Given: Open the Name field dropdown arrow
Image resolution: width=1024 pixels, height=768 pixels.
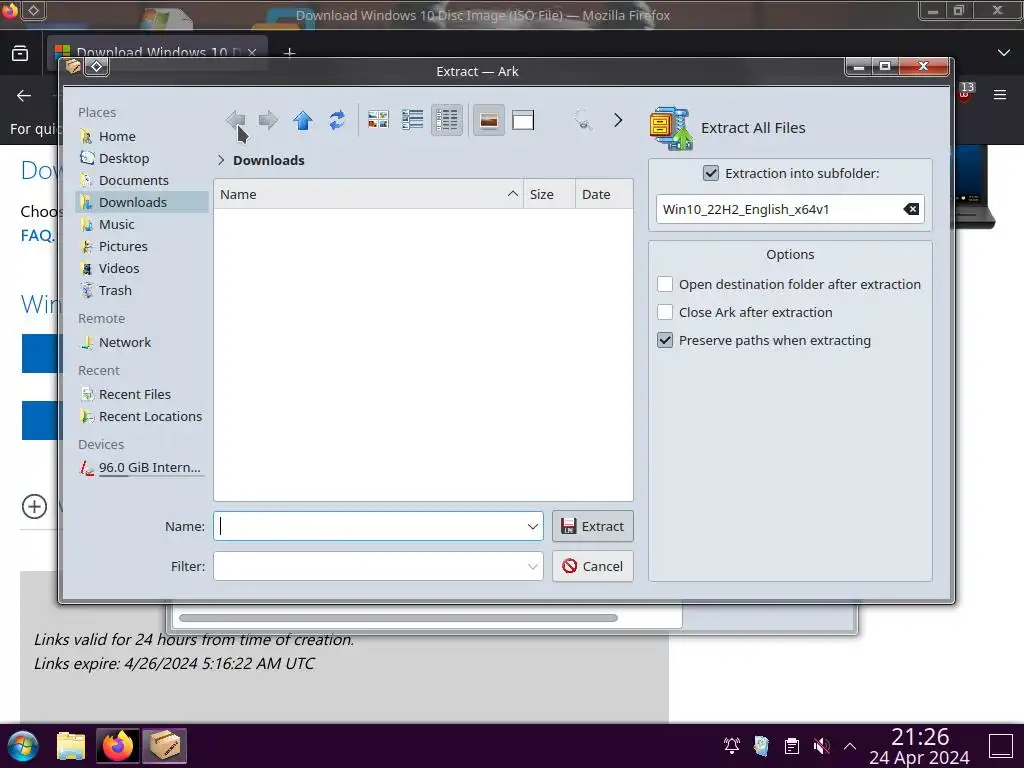Looking at the screenshot, I should click(533, 526).
